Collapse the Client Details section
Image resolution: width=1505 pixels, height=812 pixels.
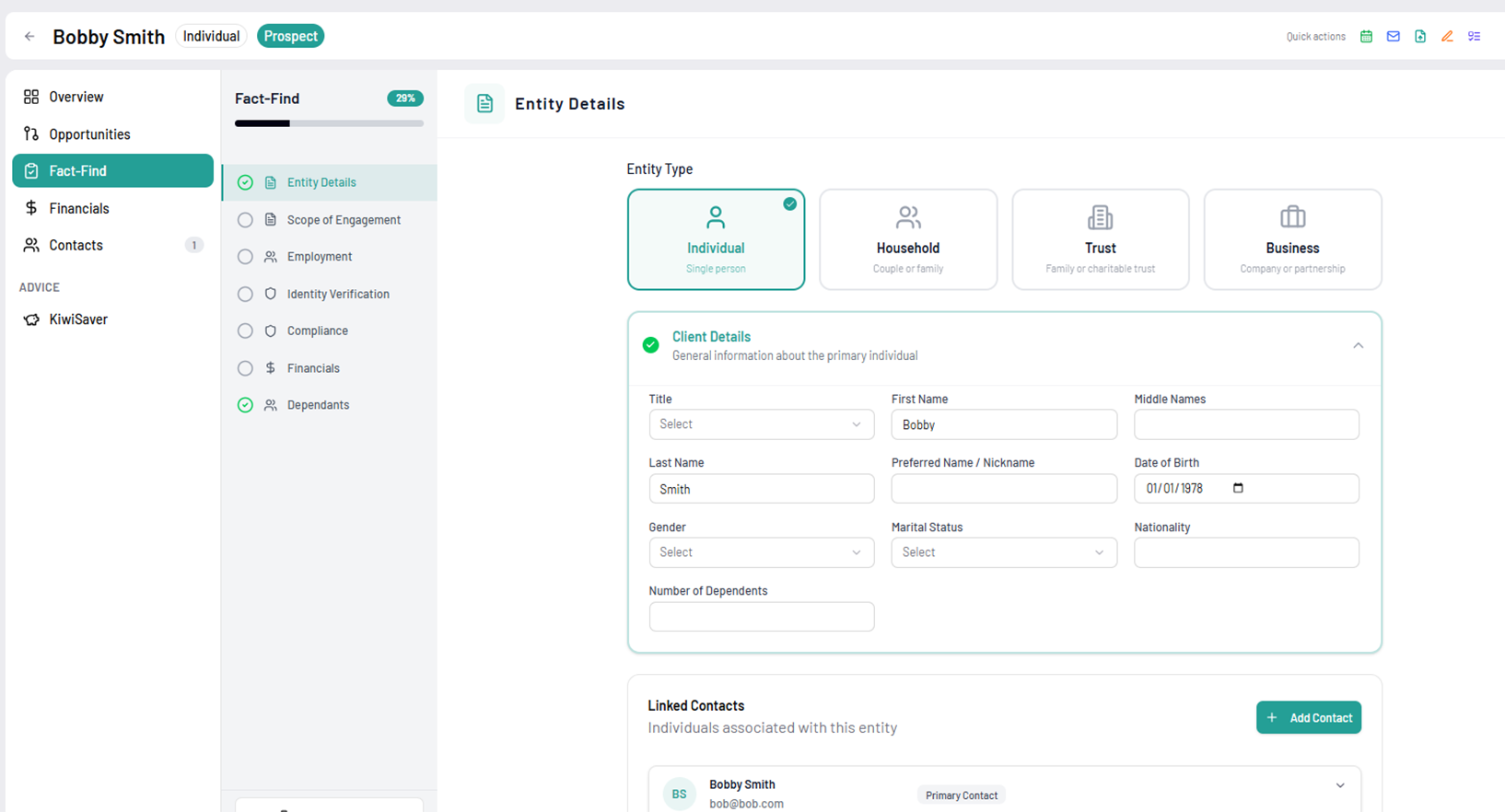coord(1358,346)
